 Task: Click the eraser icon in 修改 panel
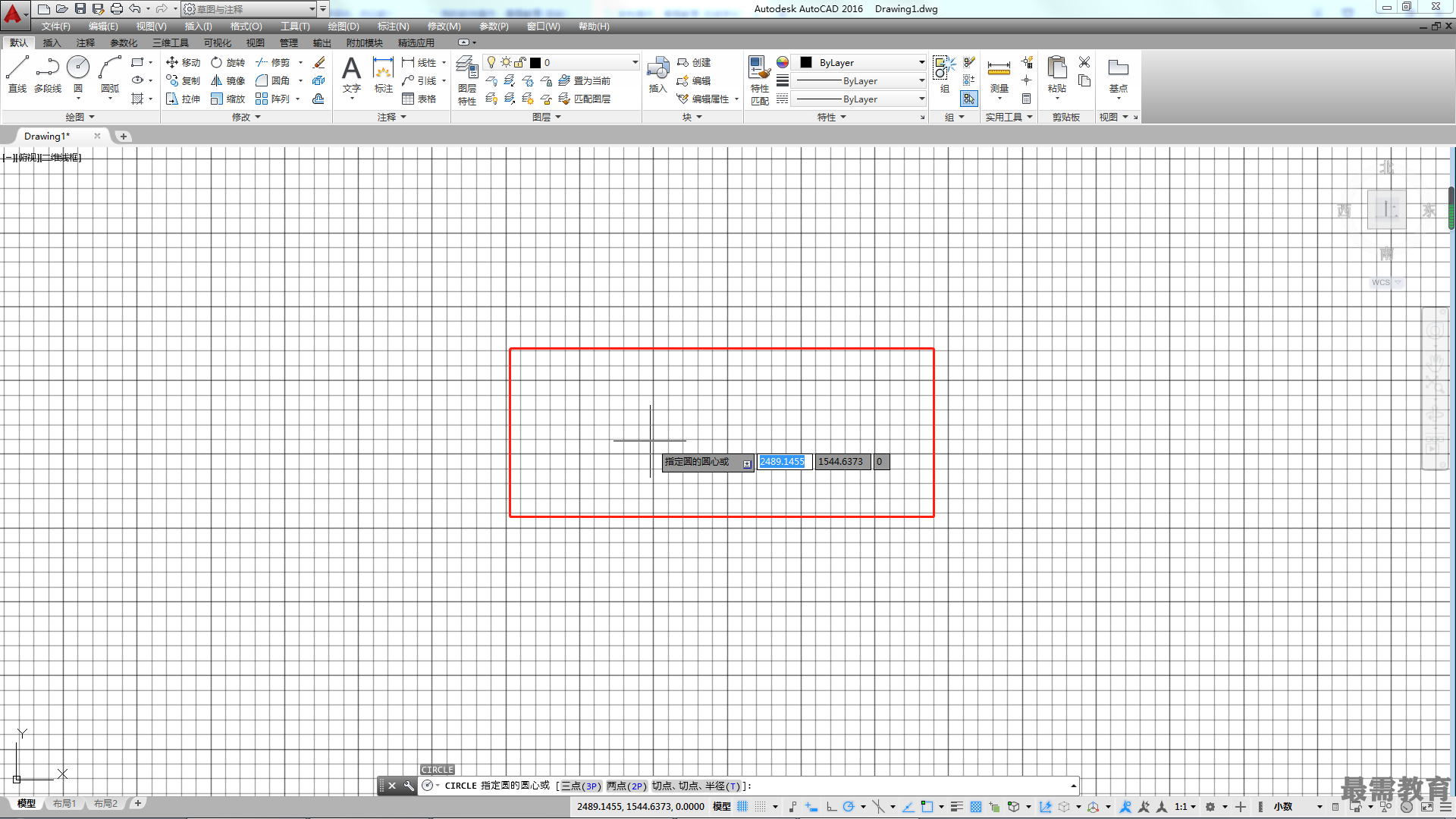[x=319, y=62]
